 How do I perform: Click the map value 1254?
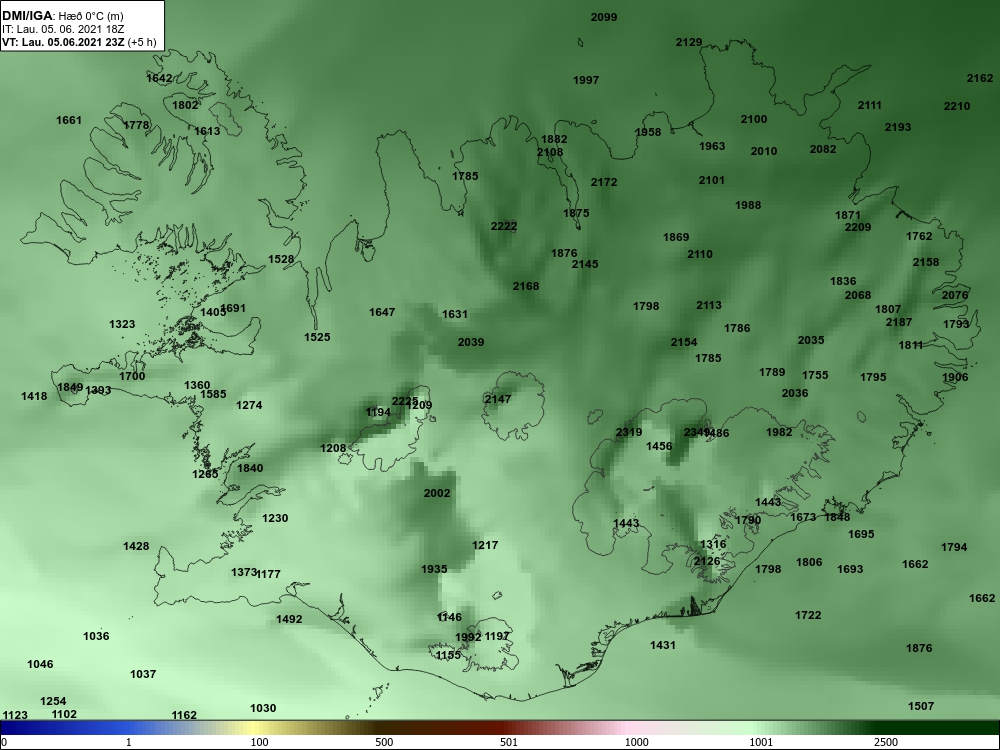(53, 701)
